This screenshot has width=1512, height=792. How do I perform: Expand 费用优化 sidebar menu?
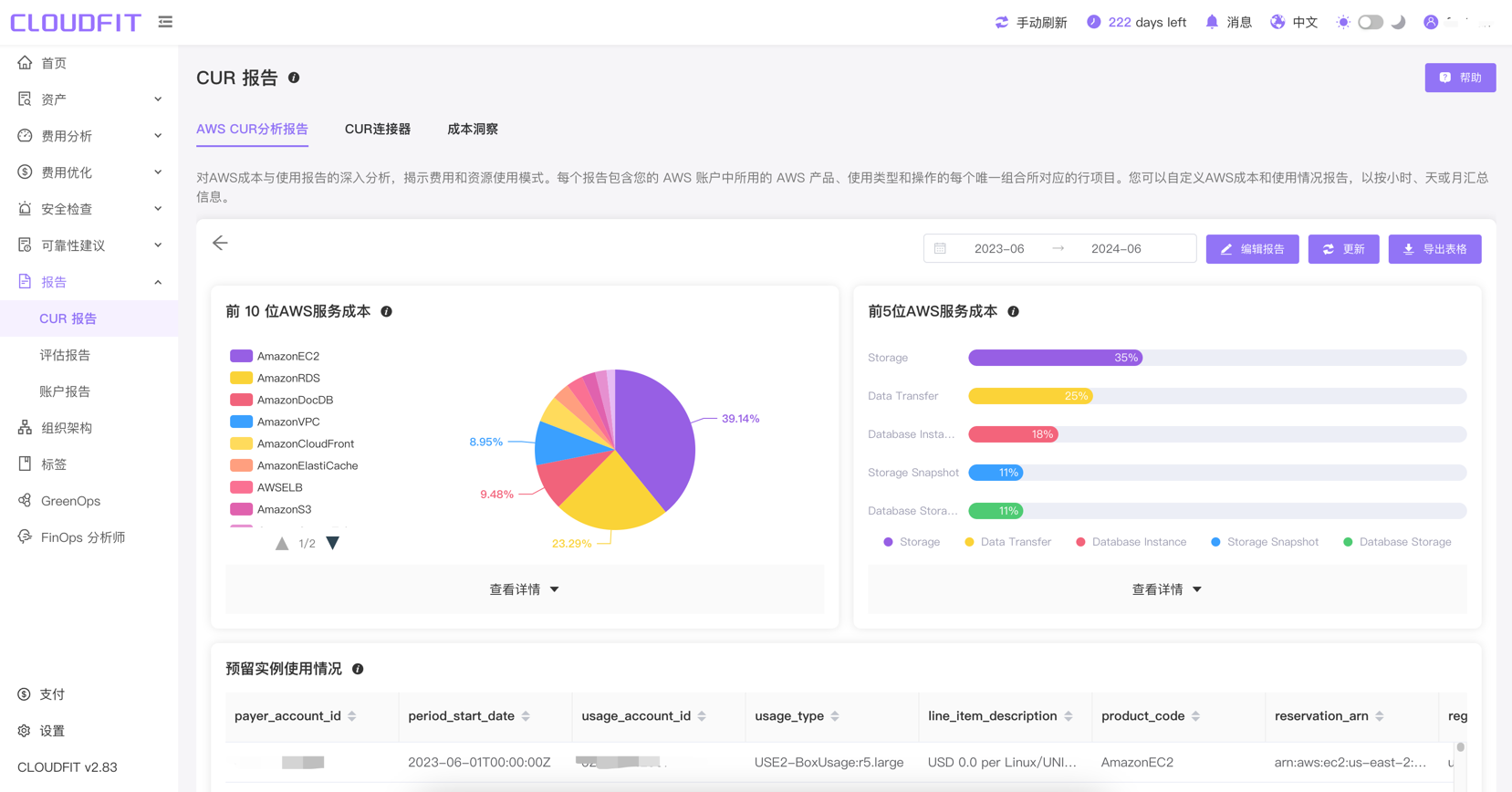(89, 172)
